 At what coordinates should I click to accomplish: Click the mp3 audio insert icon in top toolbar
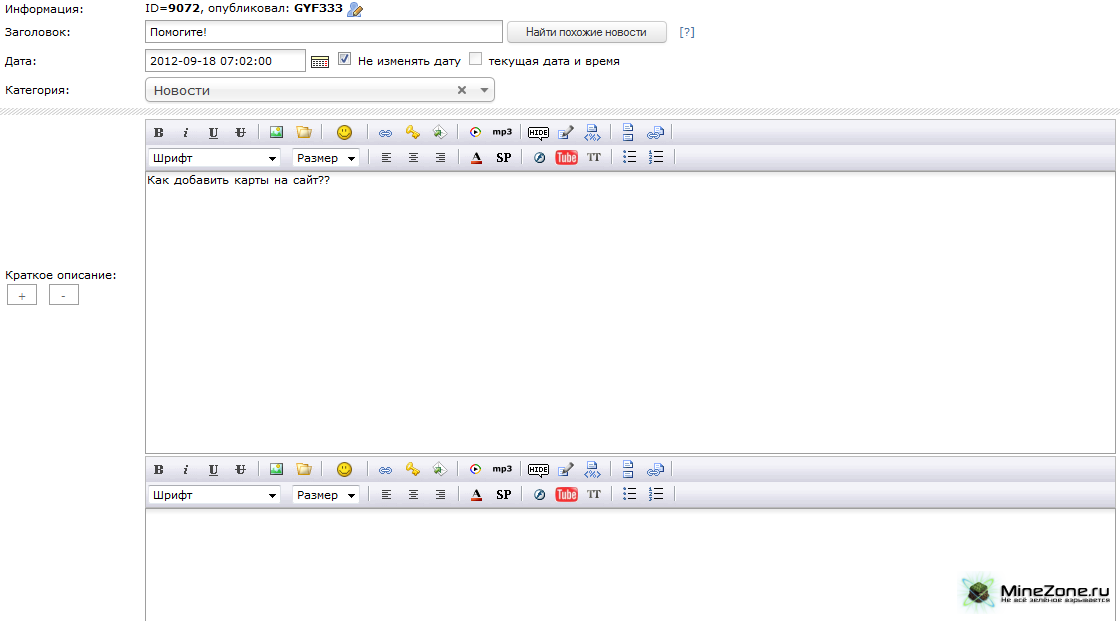[x=501, y=132]
